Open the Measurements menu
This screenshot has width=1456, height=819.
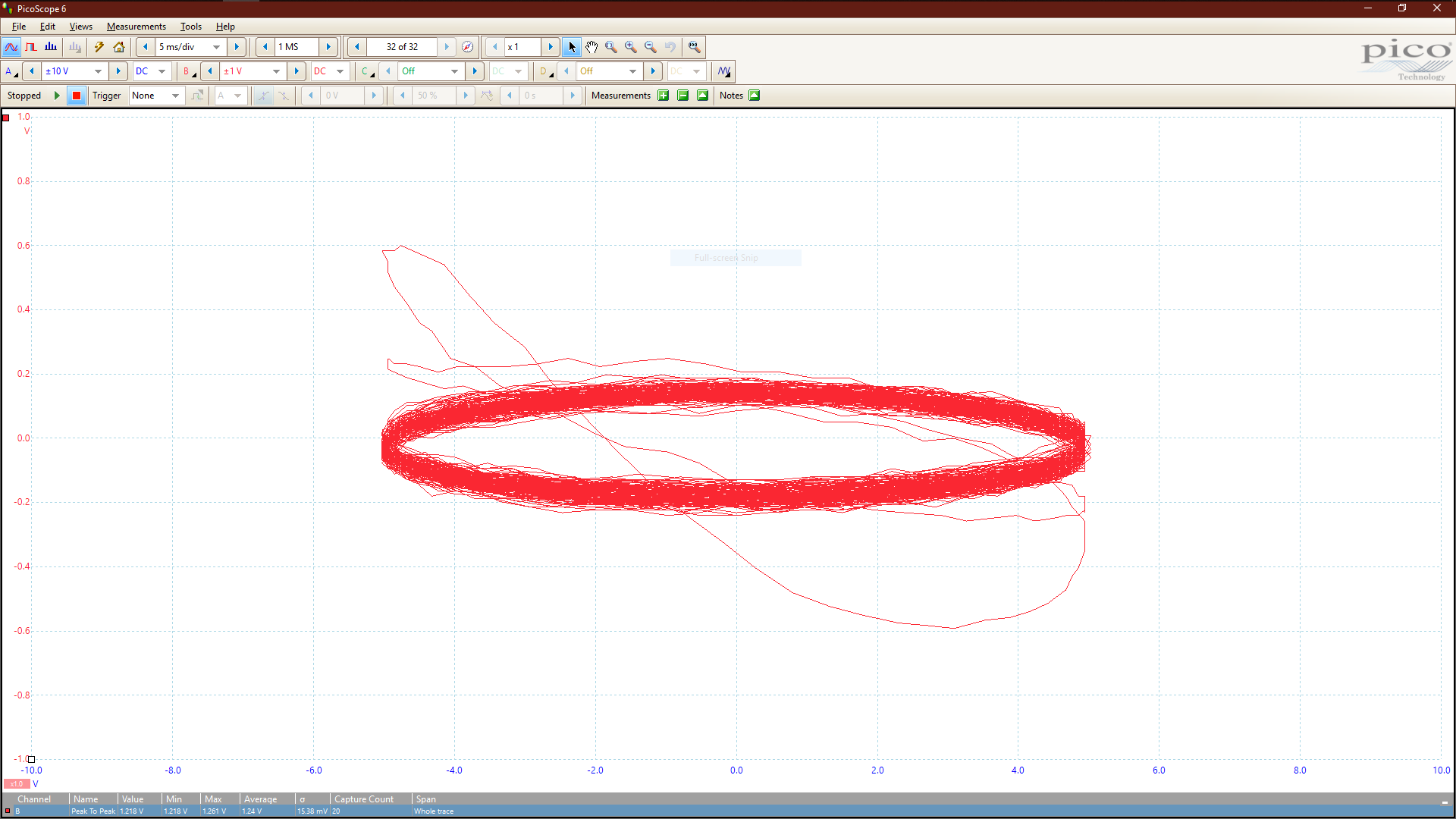click(136, 27)
